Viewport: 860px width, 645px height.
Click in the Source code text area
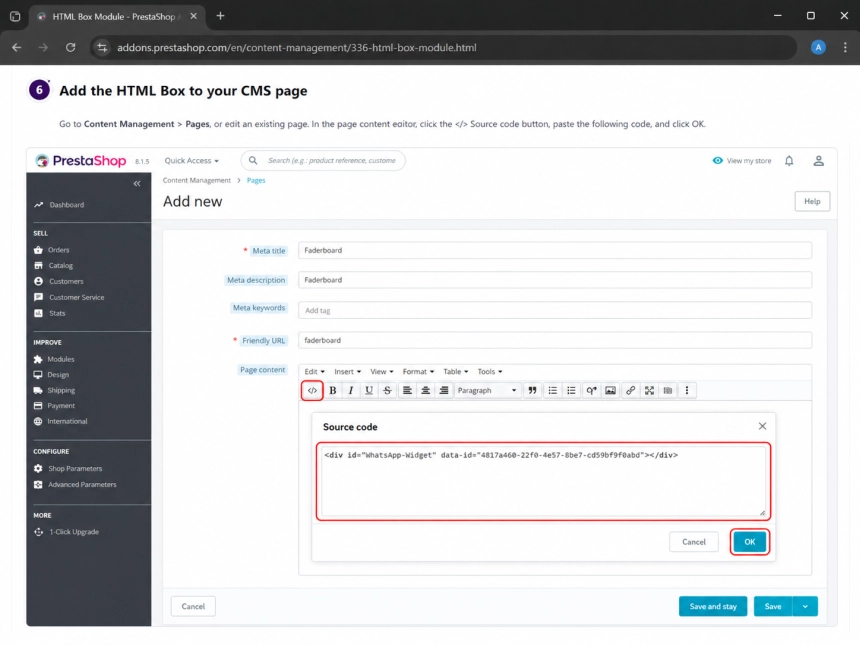(x=543, y=482)
